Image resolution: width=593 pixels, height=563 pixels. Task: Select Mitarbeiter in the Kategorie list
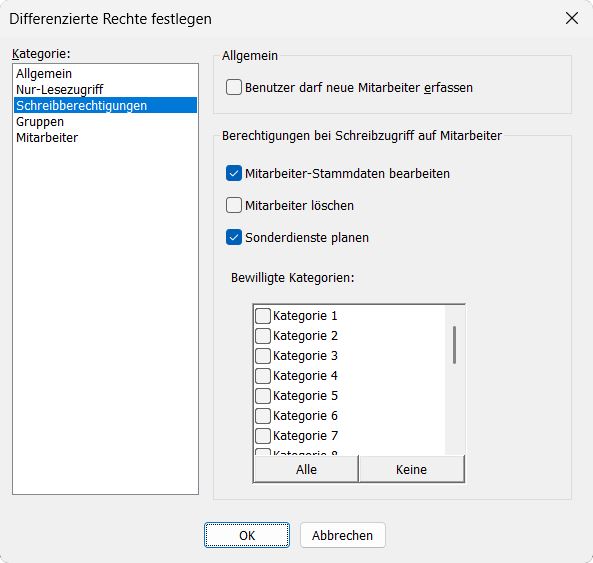[105, 138]
